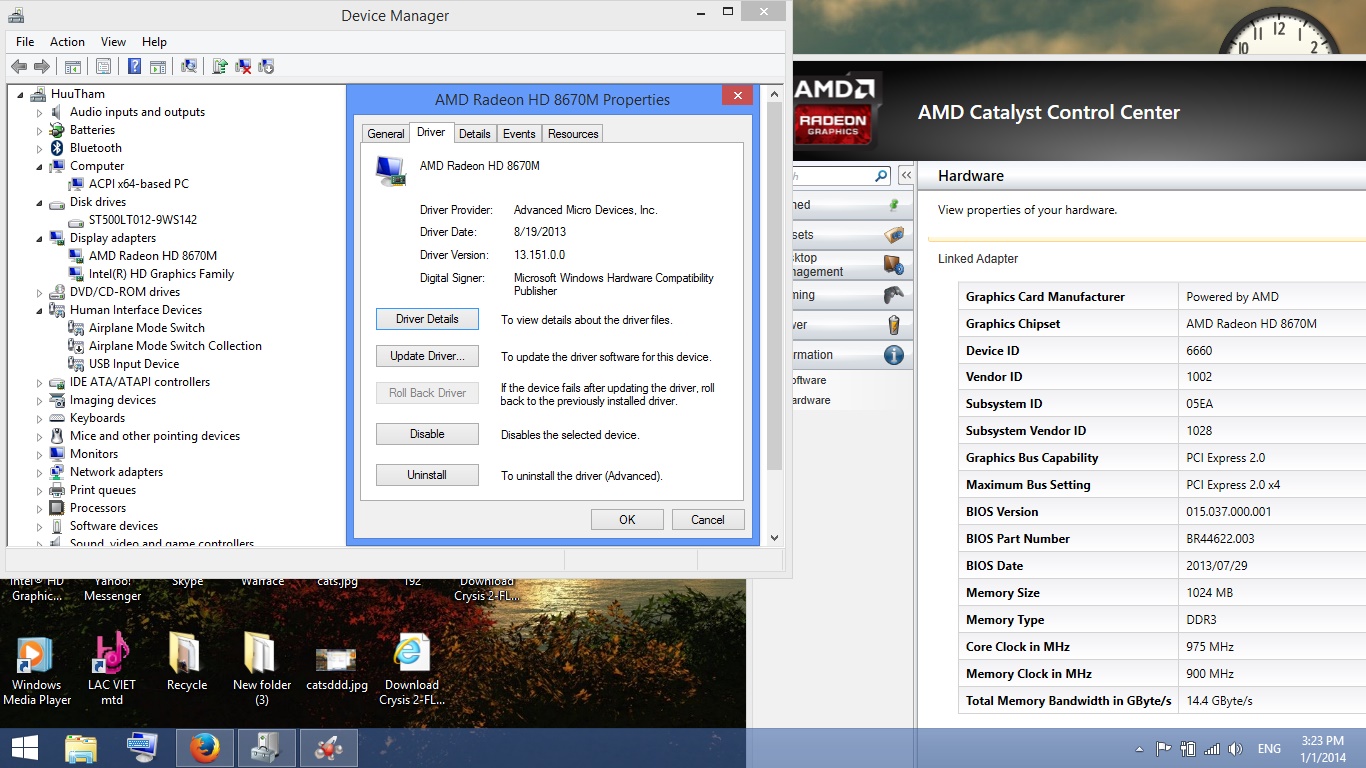This screenshot has height=768, width=1366.
Task: Click Desktop Management monitor icon in Catalyst
Action: [894, 265]
